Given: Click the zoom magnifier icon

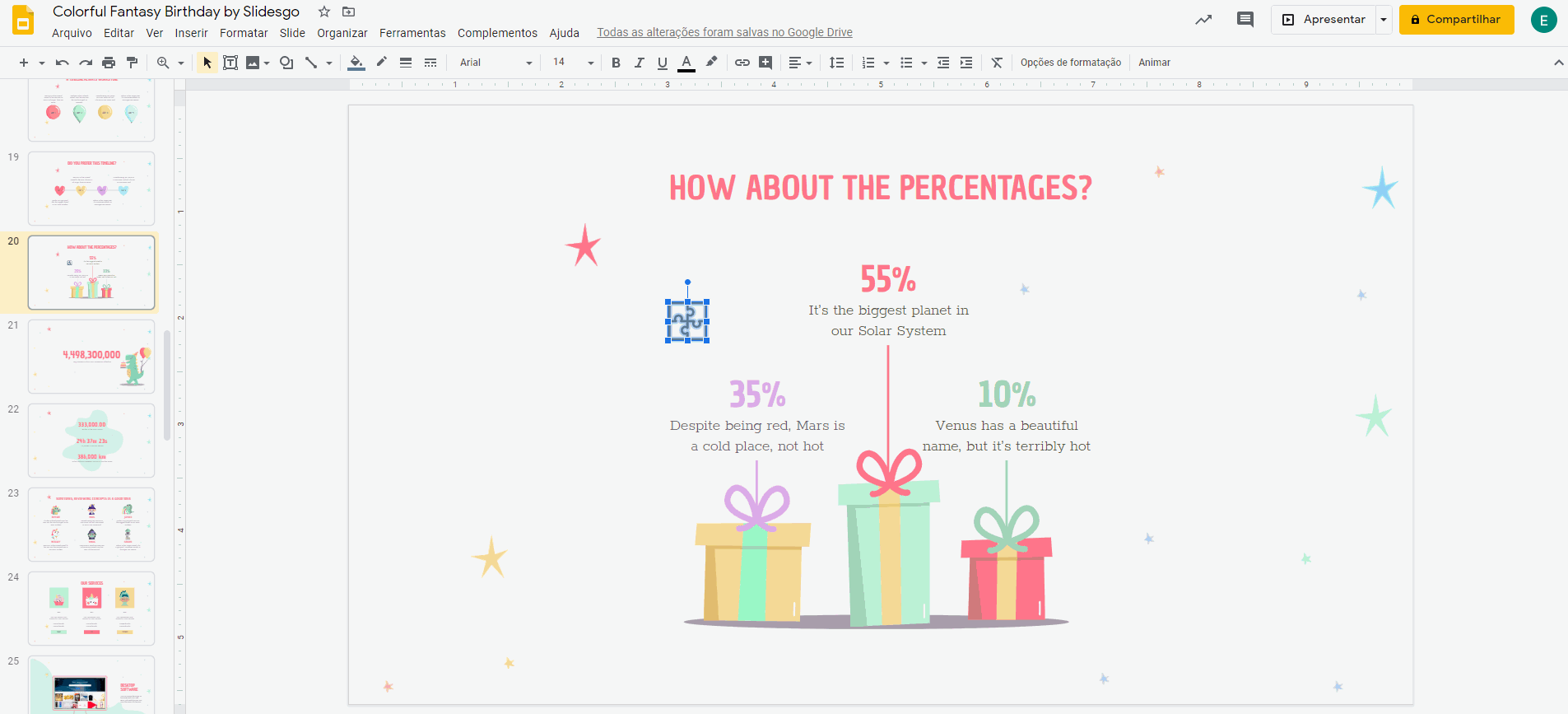Looking at the screenshot, I should 163,63.
